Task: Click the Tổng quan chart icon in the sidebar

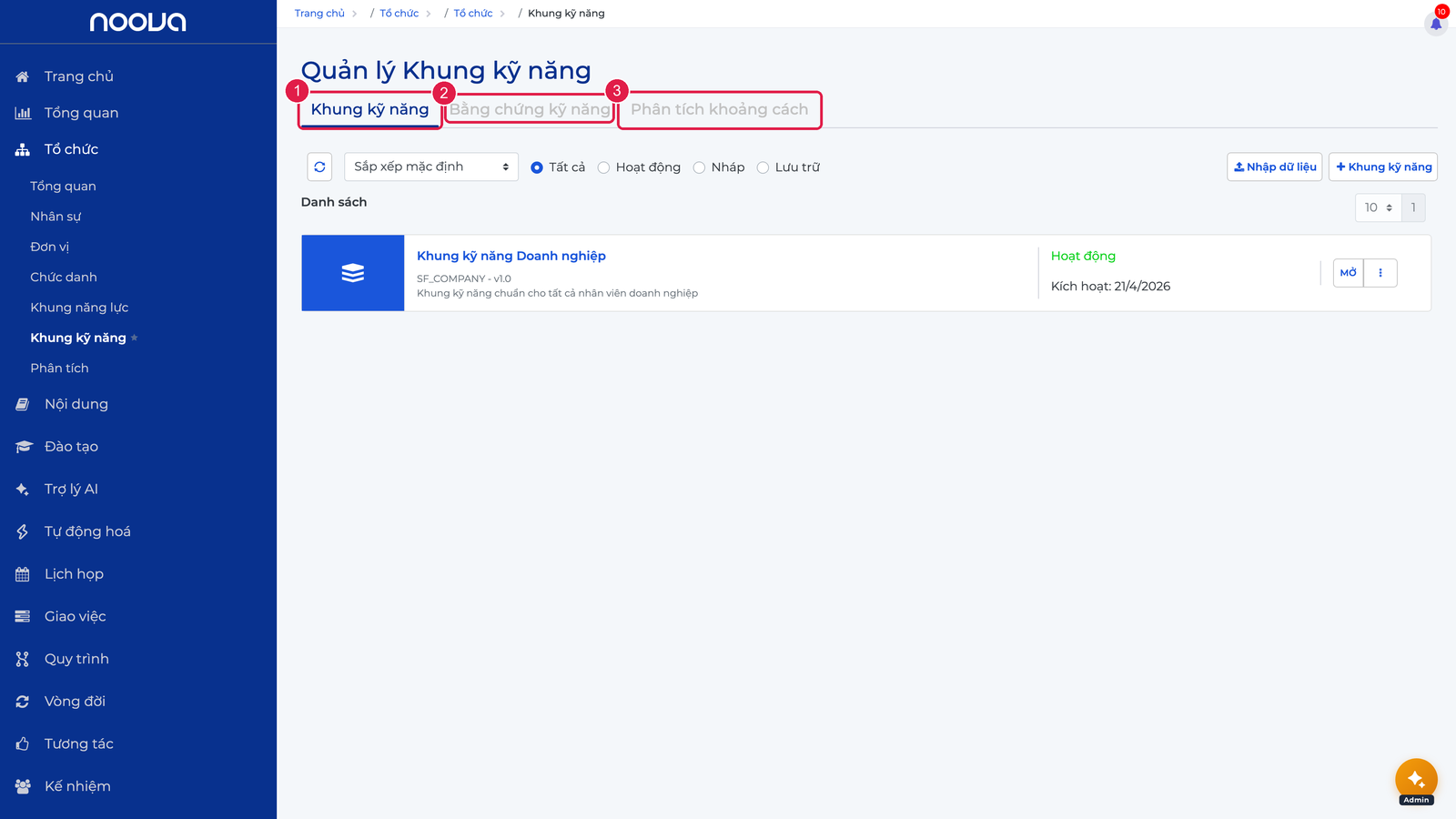Action: click(23, 113)
